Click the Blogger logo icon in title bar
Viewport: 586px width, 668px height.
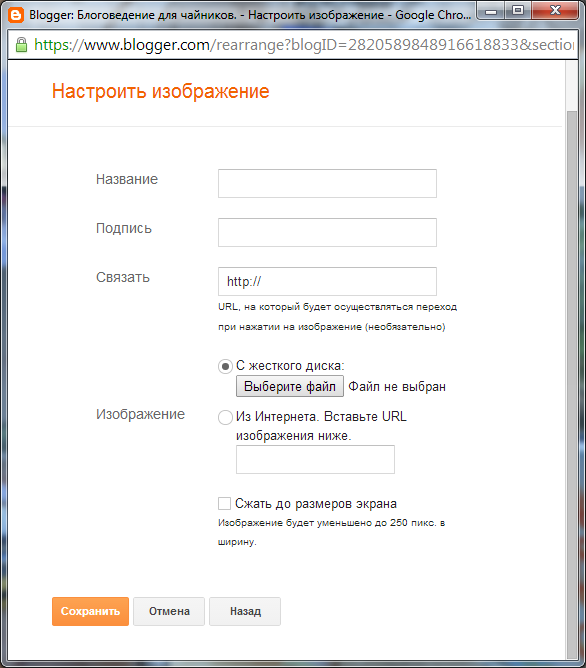pyautogui.click(x=16, y=15)
